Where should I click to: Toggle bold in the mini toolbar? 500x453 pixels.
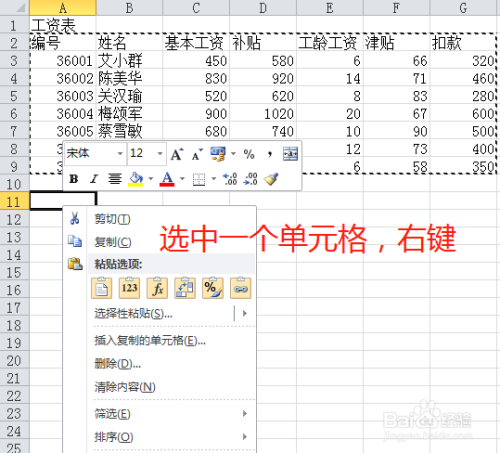(74, 179)
